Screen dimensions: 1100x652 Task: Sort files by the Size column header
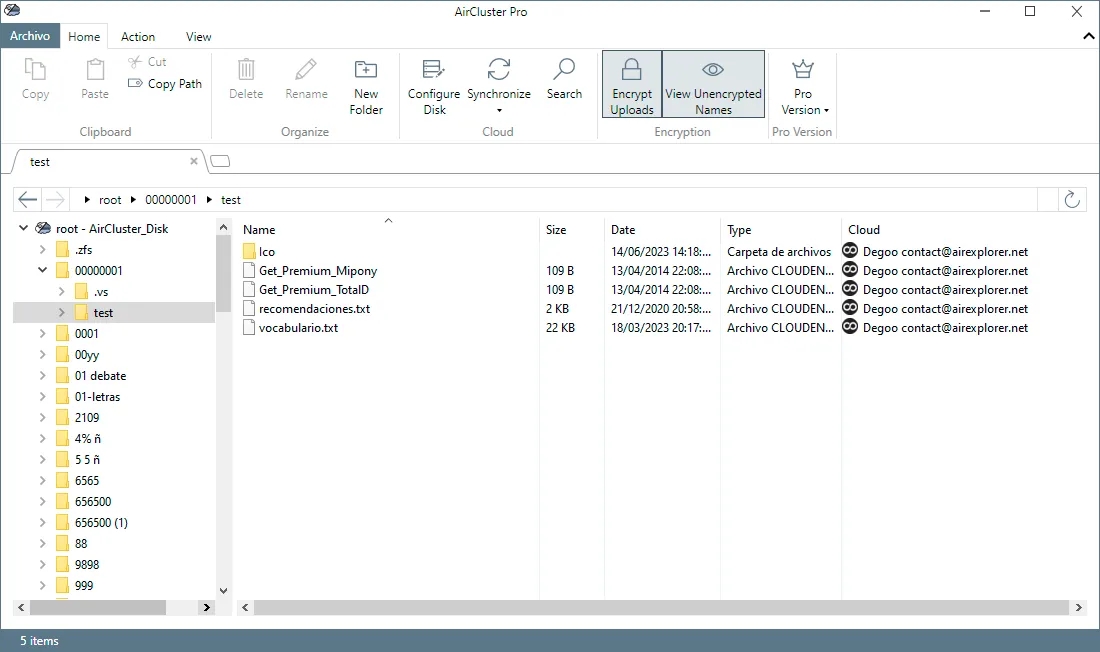point(556,229)
